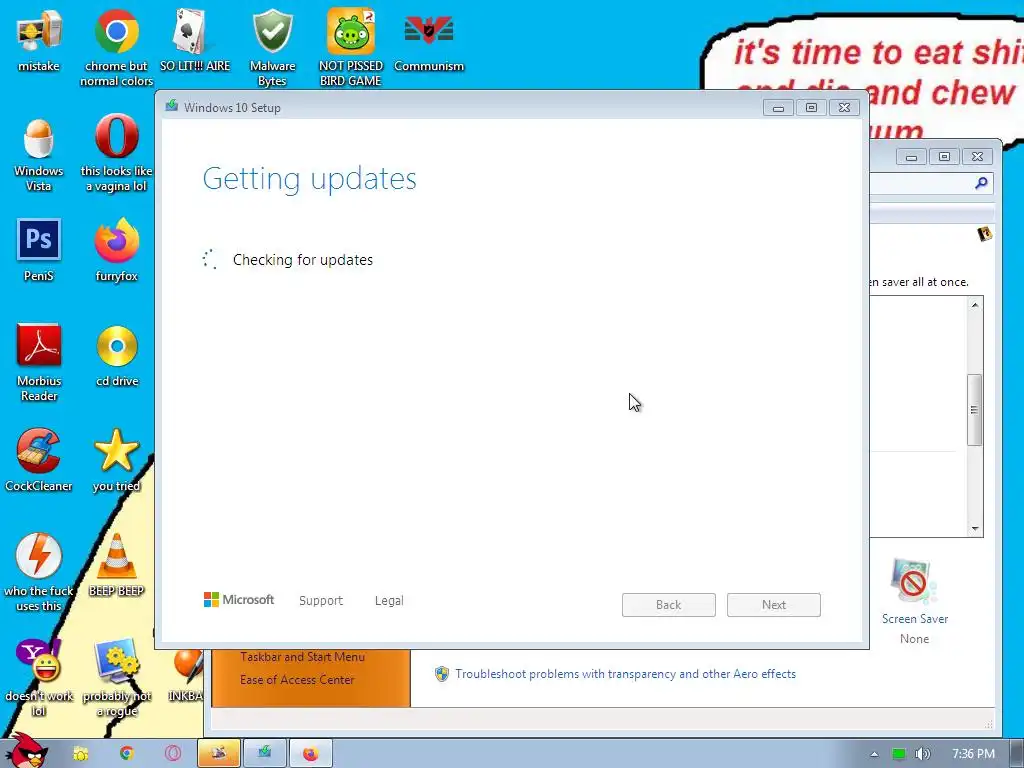This screenshot has width=1024, height=768.
Task: Open the pink Opera taskbar icon
Action: [x=172, y=754]
